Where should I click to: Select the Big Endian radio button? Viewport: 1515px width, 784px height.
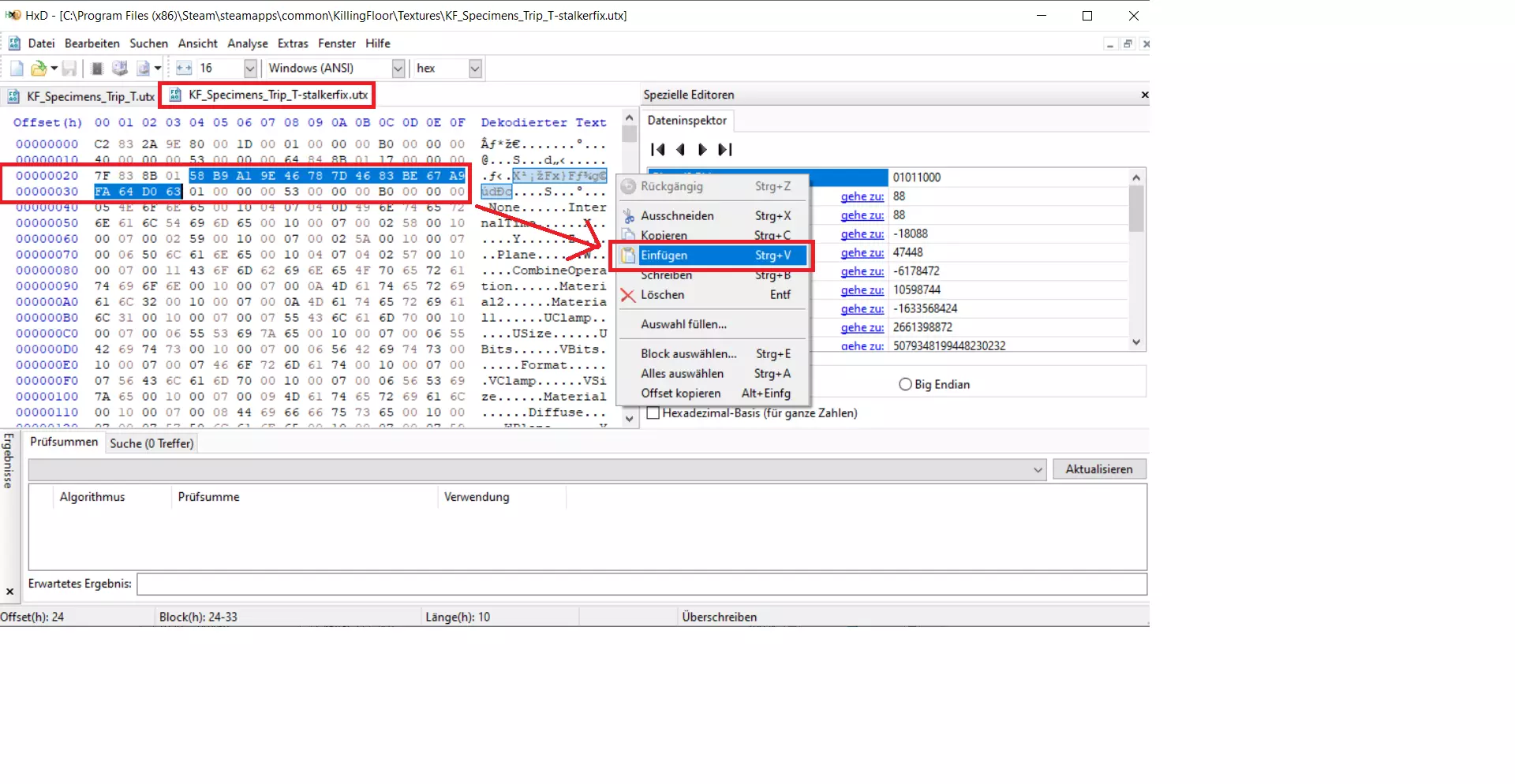(905, 385)
